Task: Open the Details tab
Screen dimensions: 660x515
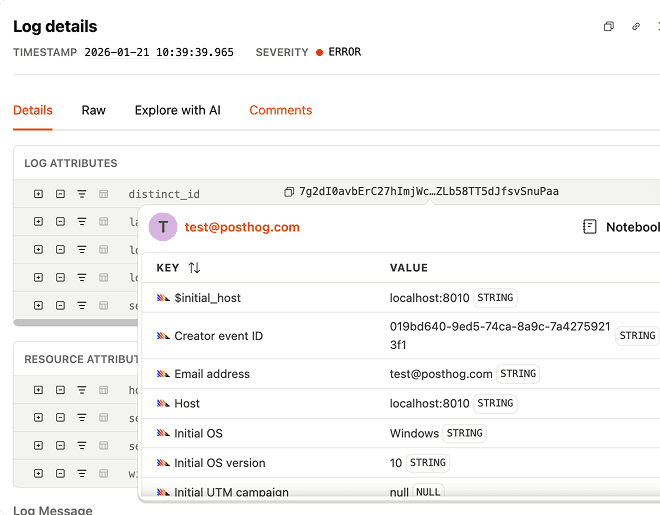Action: point(33,110)
